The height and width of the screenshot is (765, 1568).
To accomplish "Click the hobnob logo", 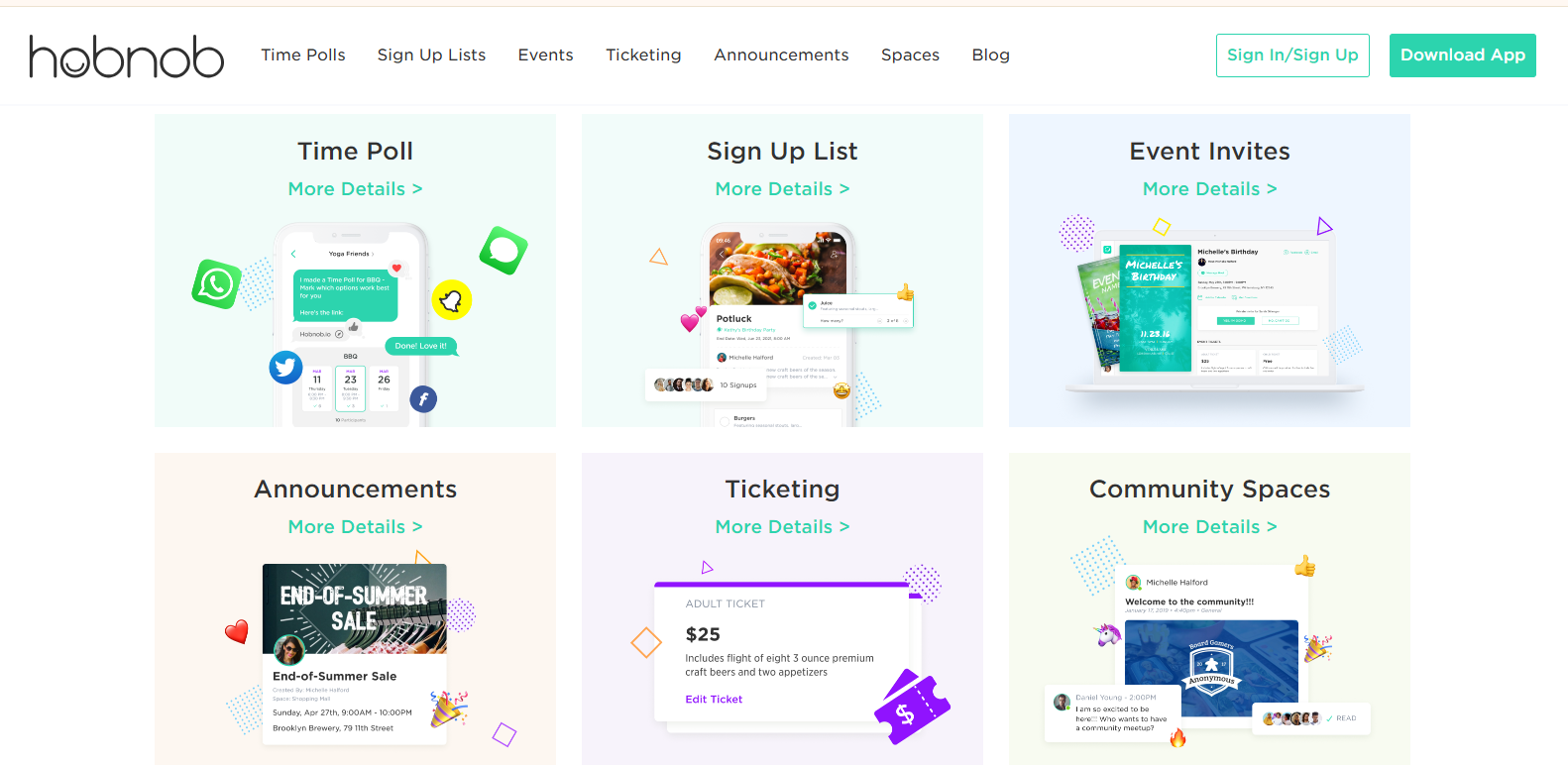I will (x=127, y=56).
